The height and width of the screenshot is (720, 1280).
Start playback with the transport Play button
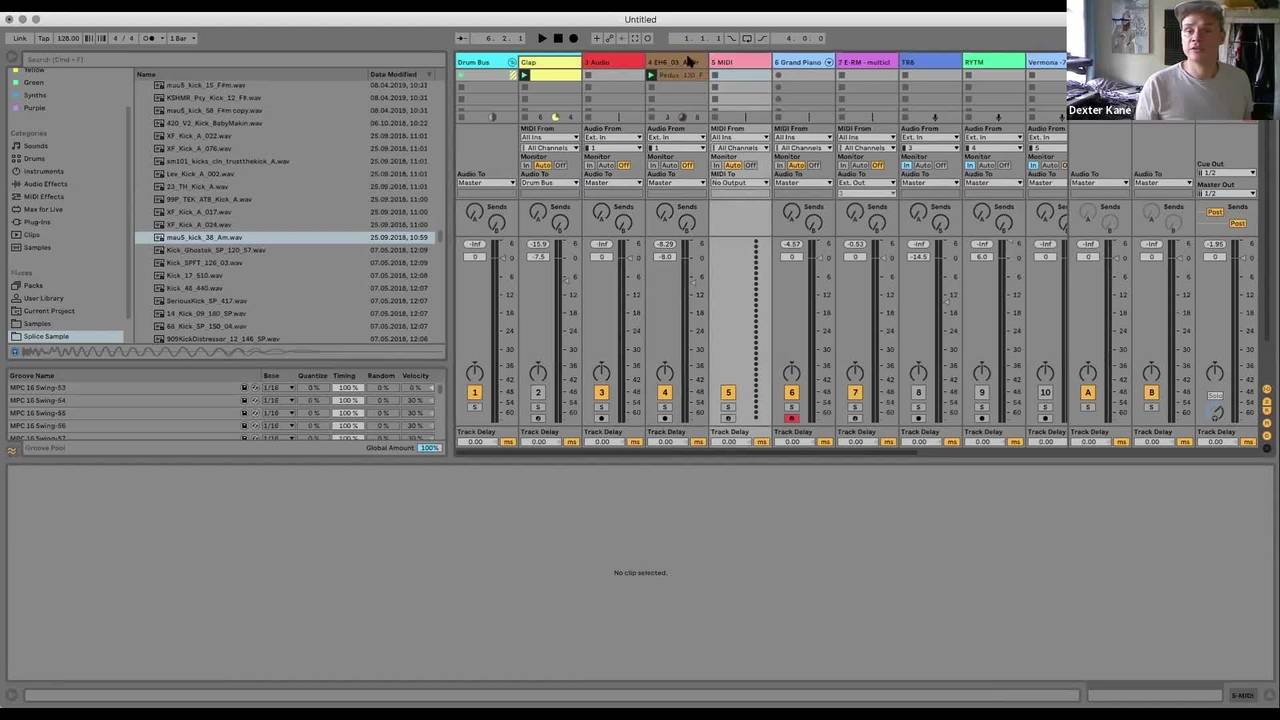tap(542, 38)
